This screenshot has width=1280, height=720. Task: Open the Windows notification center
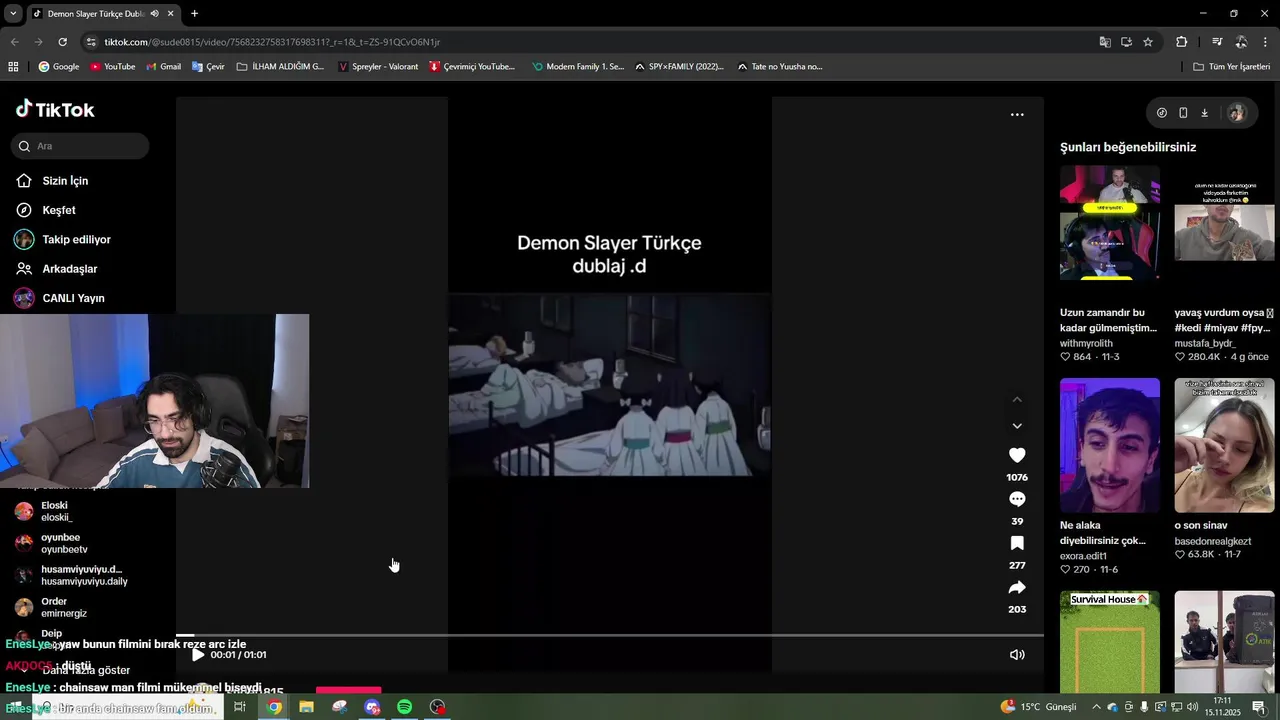point(1258,707)
